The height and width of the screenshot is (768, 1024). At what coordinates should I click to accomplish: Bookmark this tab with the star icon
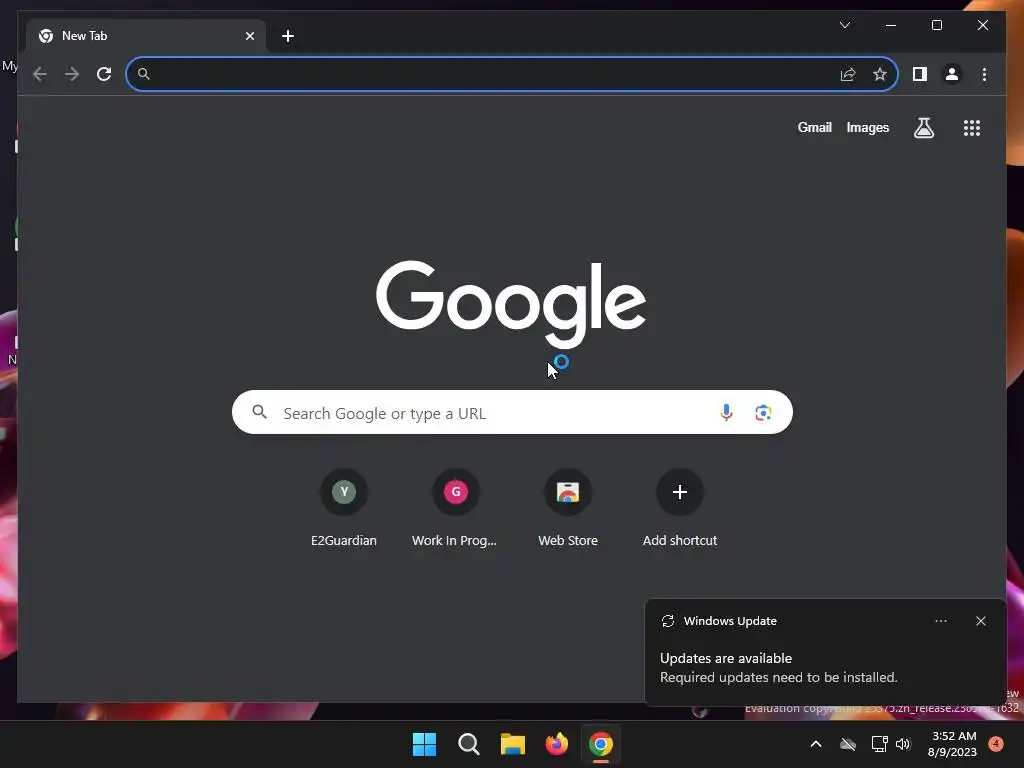pos(880,74)
